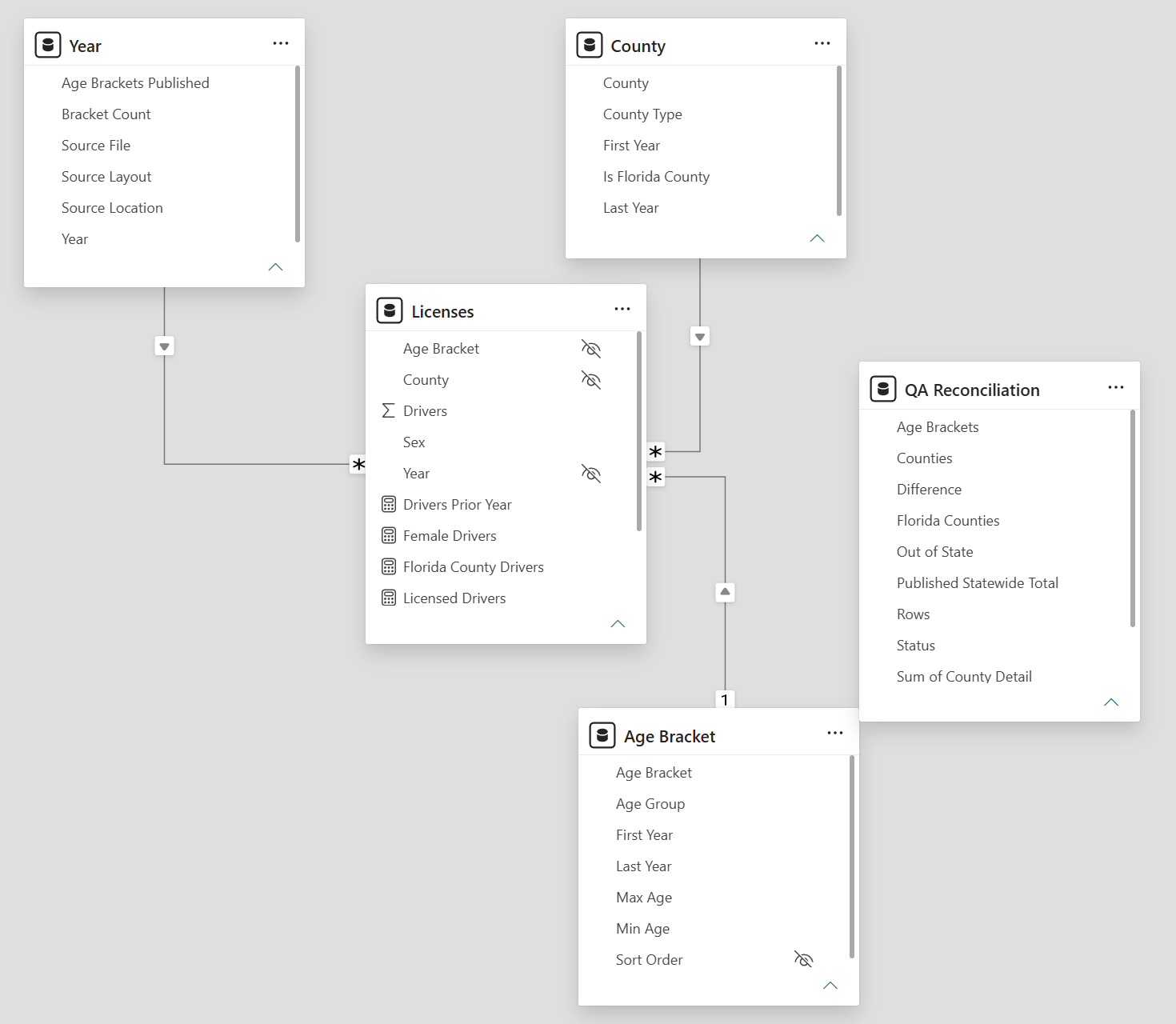1176x1024 pixels.
Task: Collapse the Licenses table card
Action: click(x=618, y=624)
